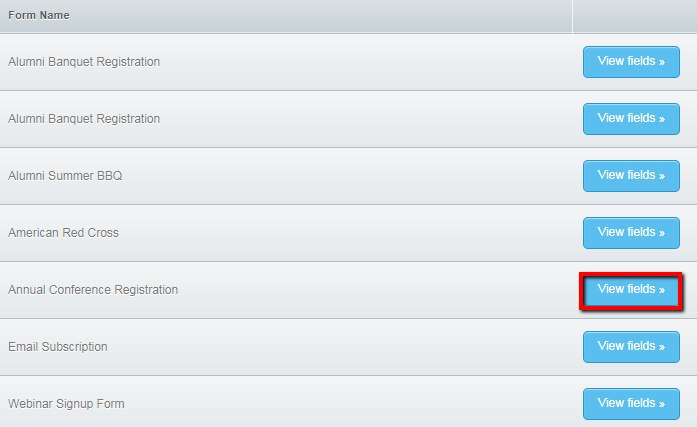Select the second Alumni Banquet Registration name

point(84,119)
